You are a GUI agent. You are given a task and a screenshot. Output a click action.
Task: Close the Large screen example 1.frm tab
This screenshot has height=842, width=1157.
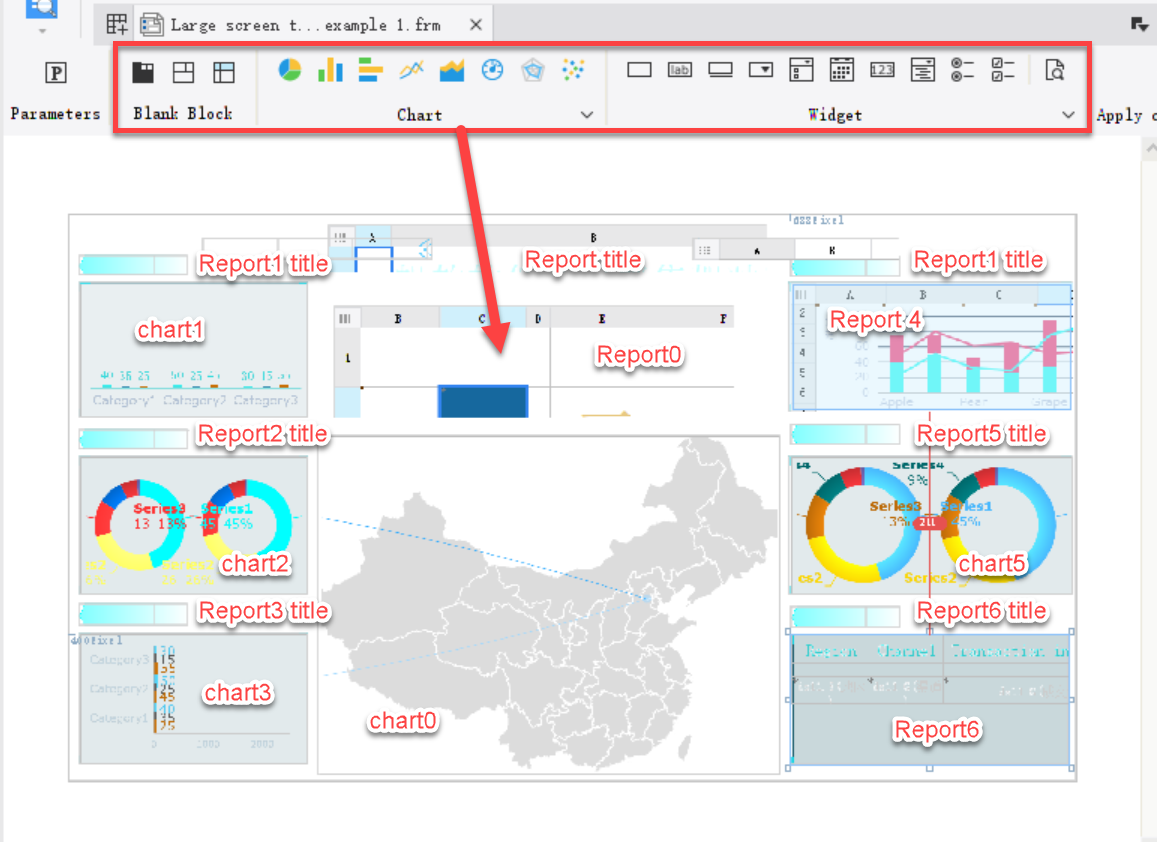coord(476,25)
